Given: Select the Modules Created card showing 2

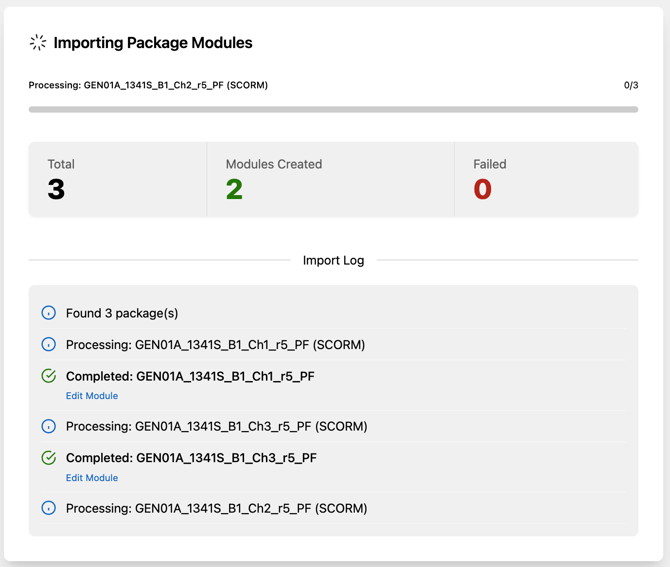Looking at the screenshot, I should (331, 179).
